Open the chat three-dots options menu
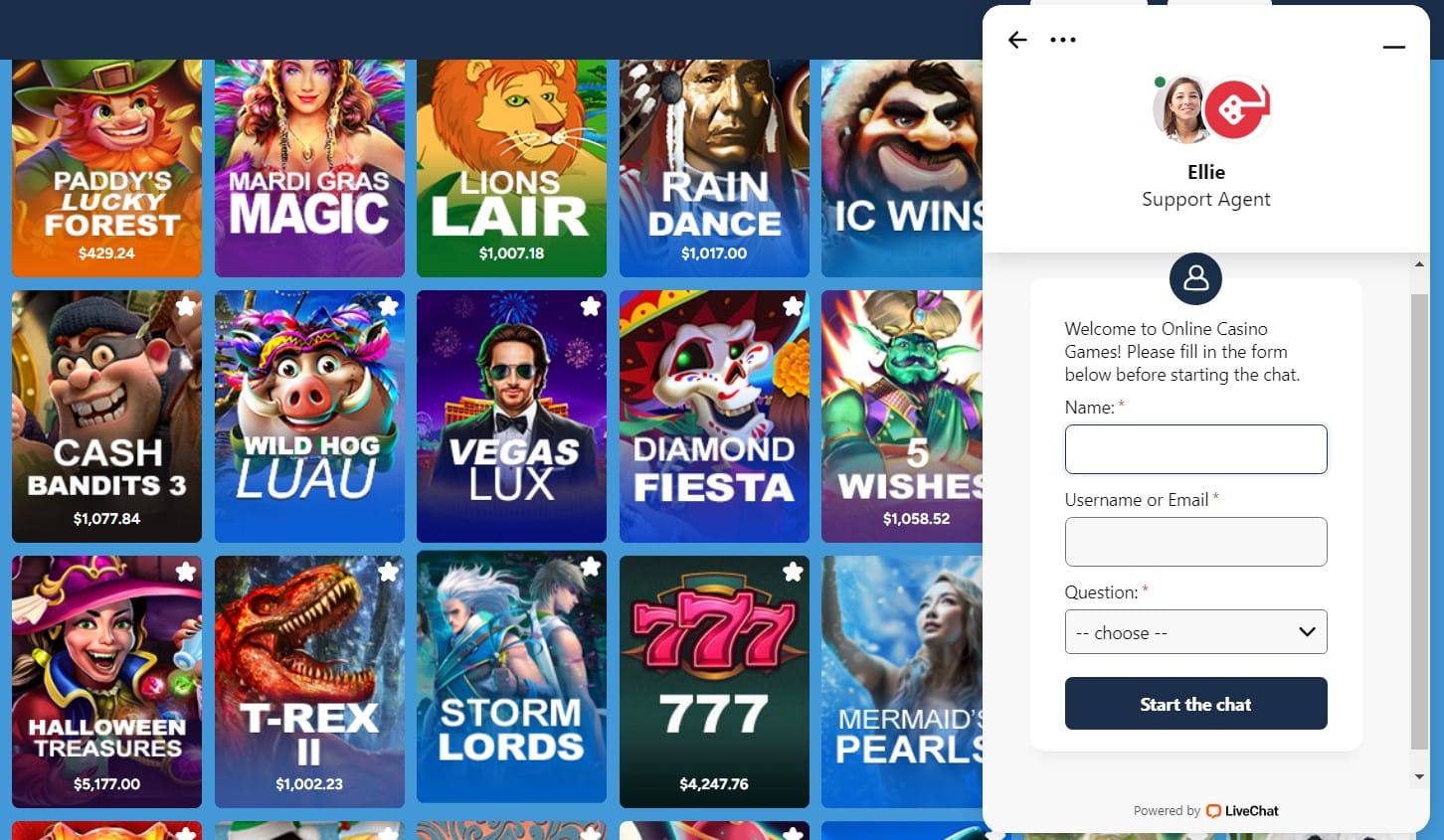1444x840 pixels. coord(1063,40)
